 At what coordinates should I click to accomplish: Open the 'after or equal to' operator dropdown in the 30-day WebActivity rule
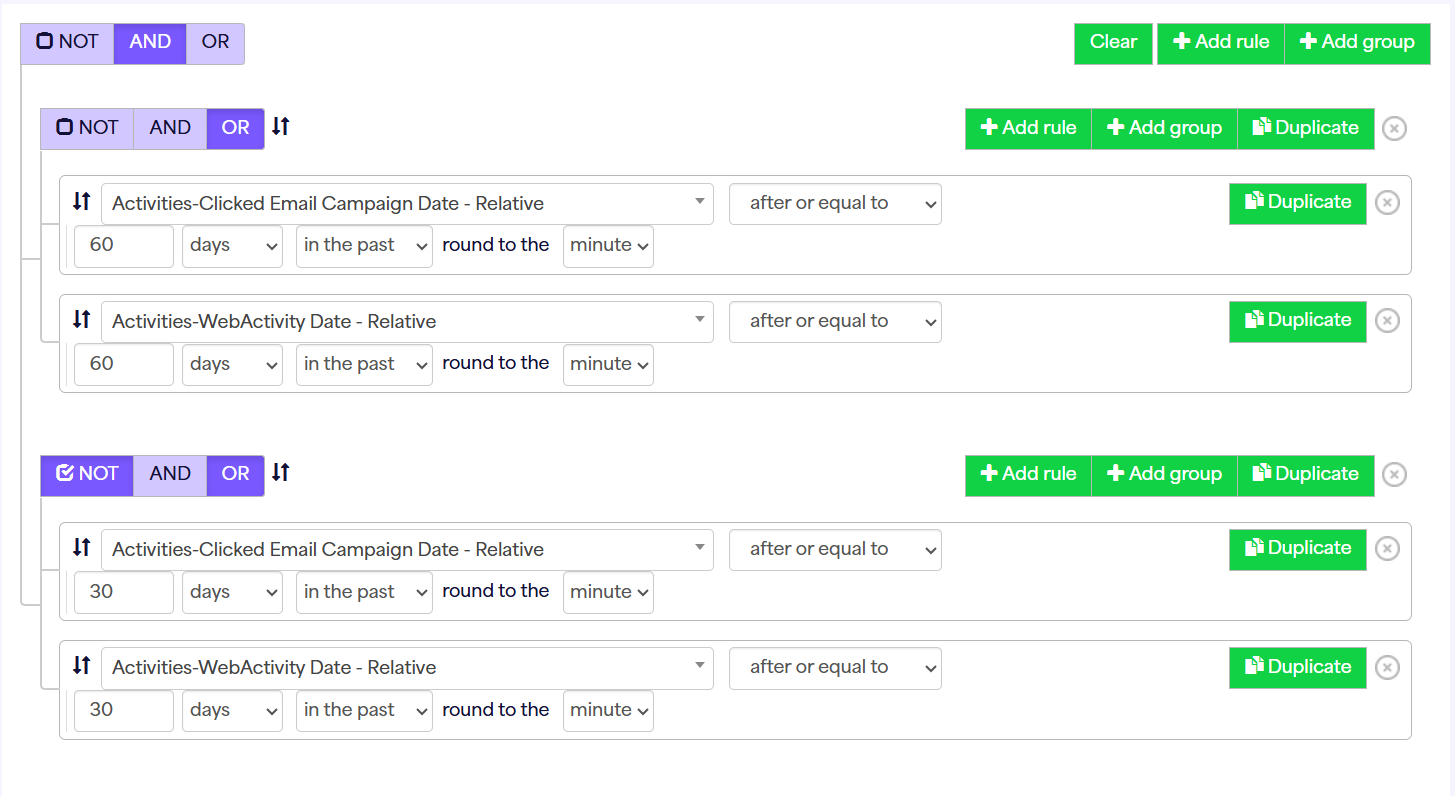click(835, 668)
